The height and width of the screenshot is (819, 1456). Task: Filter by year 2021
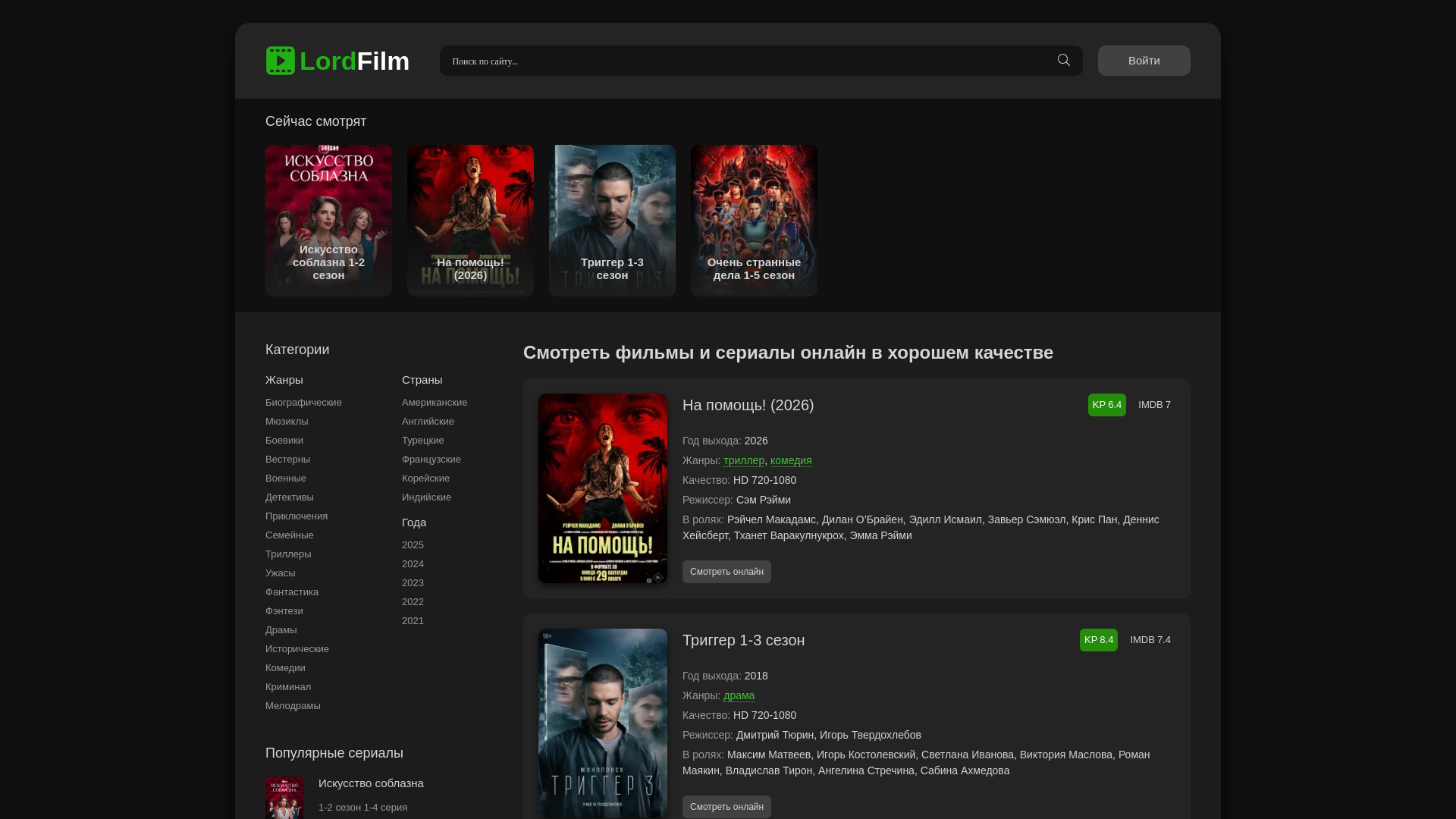(413, 621)
